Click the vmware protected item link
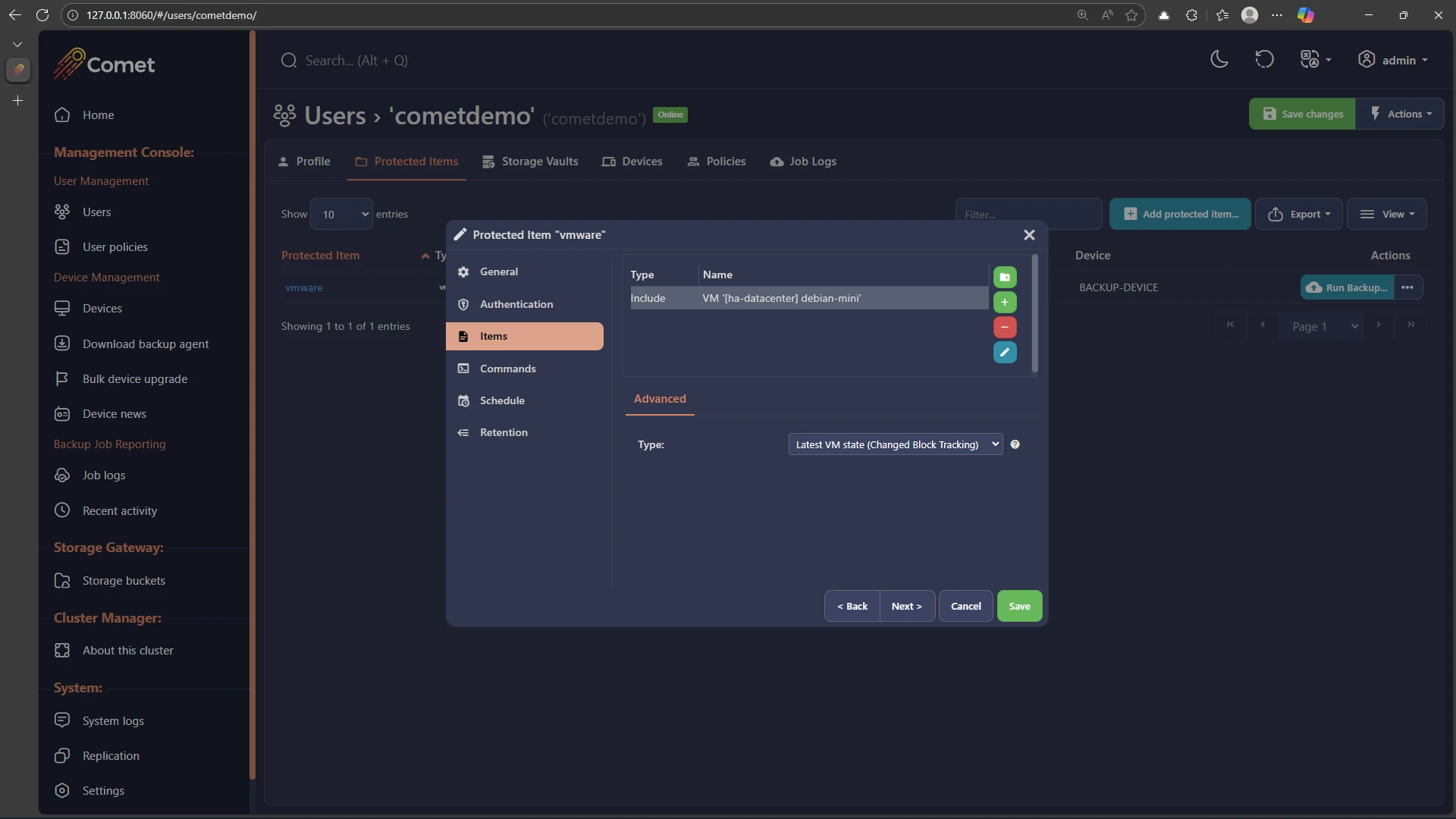Screen dimensions: 1456x819 pyautogui.click(x=303, y=287)
